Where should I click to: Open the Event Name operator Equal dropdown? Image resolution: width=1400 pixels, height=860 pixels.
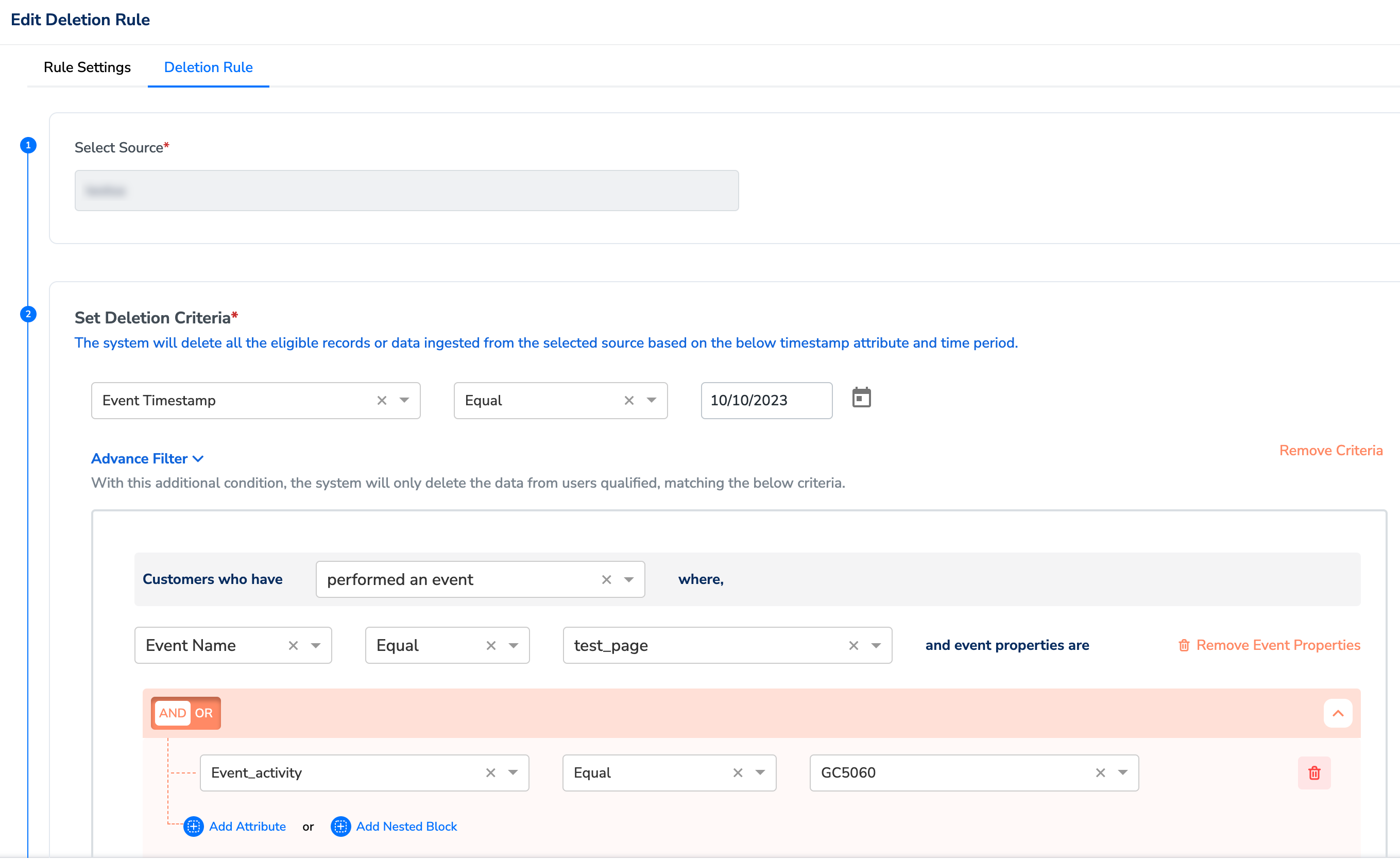pos(513,645)
